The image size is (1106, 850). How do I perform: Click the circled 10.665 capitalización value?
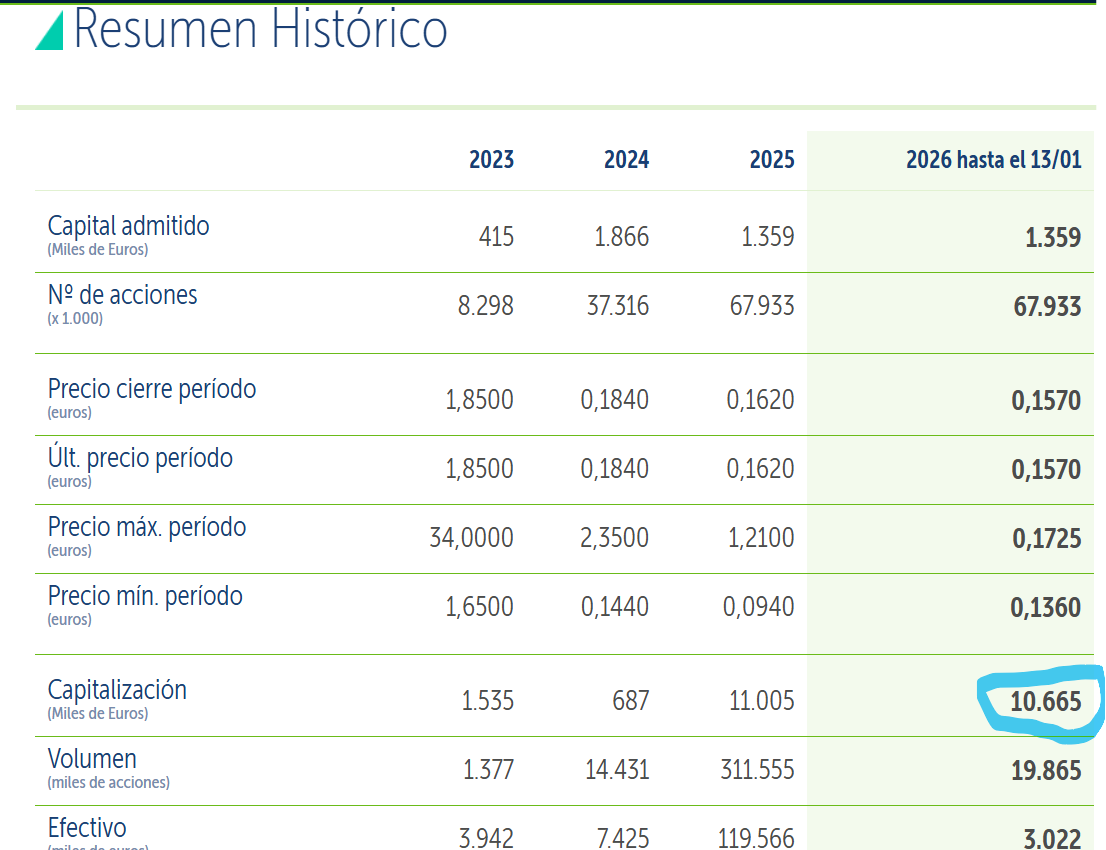click(1045, 702)
